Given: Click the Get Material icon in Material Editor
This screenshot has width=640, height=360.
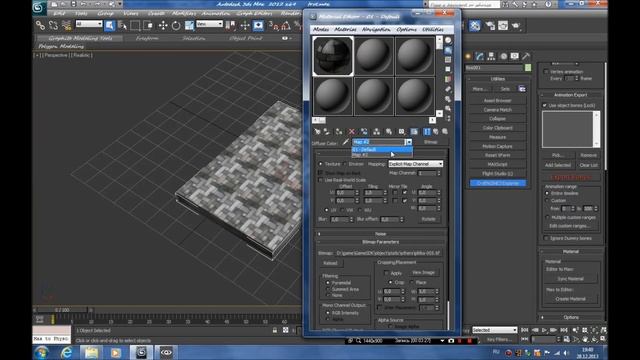Looking at the screenshot, I should pyautogui.click(x=317, y=131).
